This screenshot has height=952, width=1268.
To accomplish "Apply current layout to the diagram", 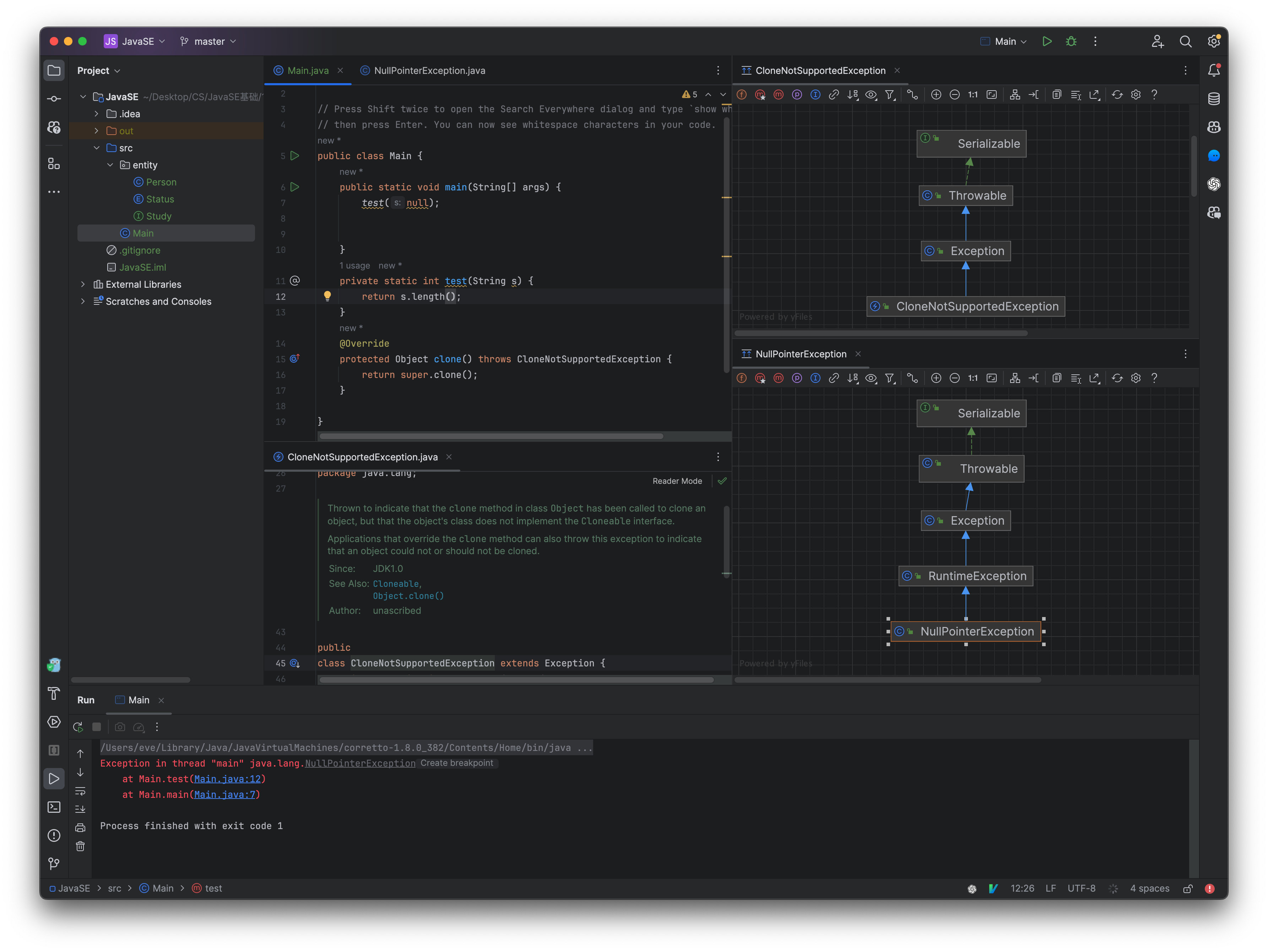I will (1015, 94).
